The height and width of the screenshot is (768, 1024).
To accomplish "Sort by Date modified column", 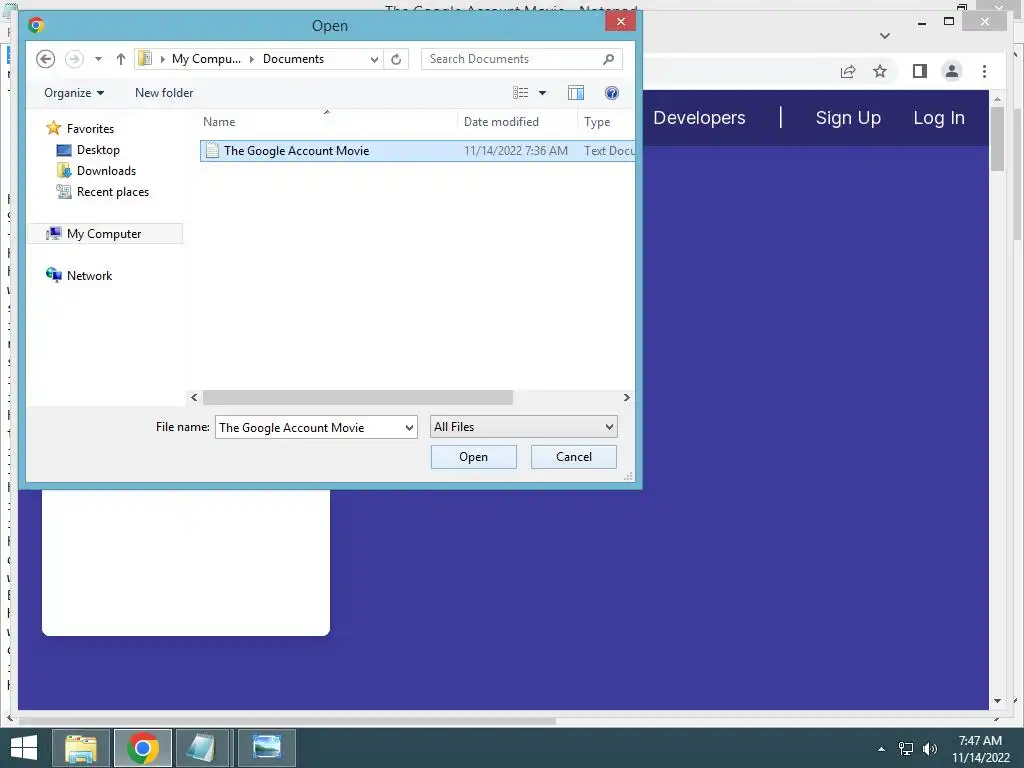I will tap(501, 121).
